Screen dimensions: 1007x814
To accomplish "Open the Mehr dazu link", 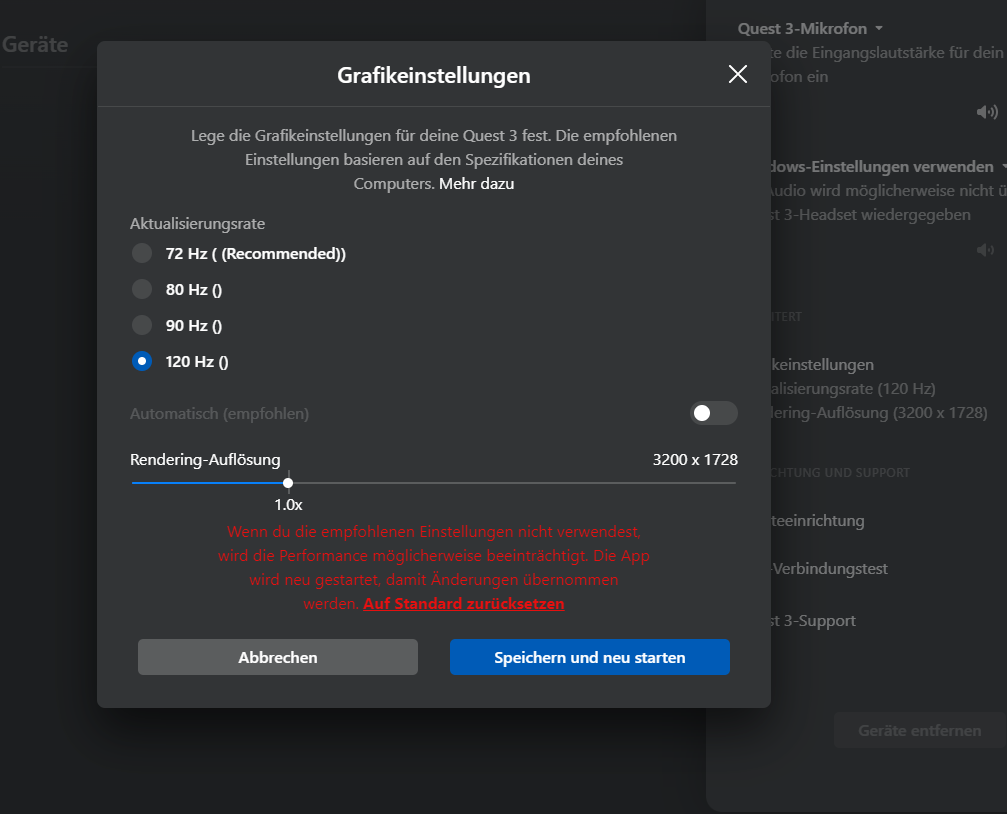I will coord(477,184).
